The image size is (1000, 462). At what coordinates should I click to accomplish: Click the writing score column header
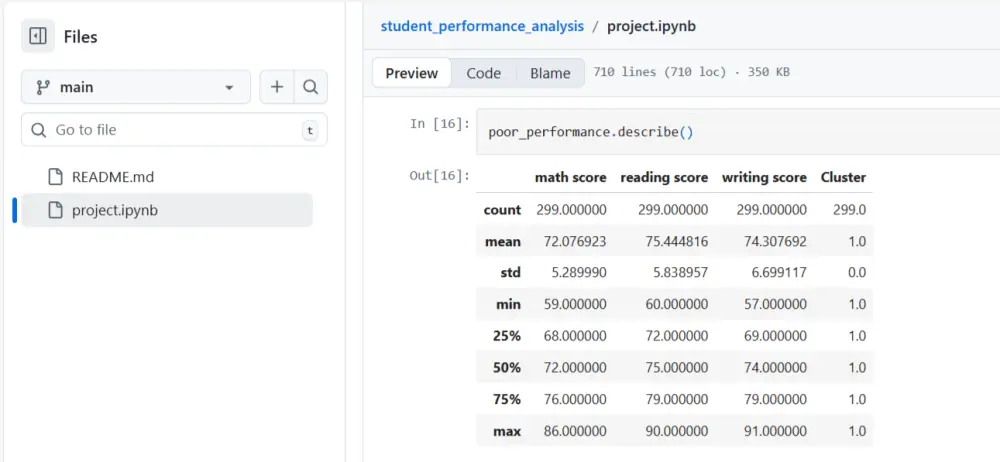[x=764, y=177]
